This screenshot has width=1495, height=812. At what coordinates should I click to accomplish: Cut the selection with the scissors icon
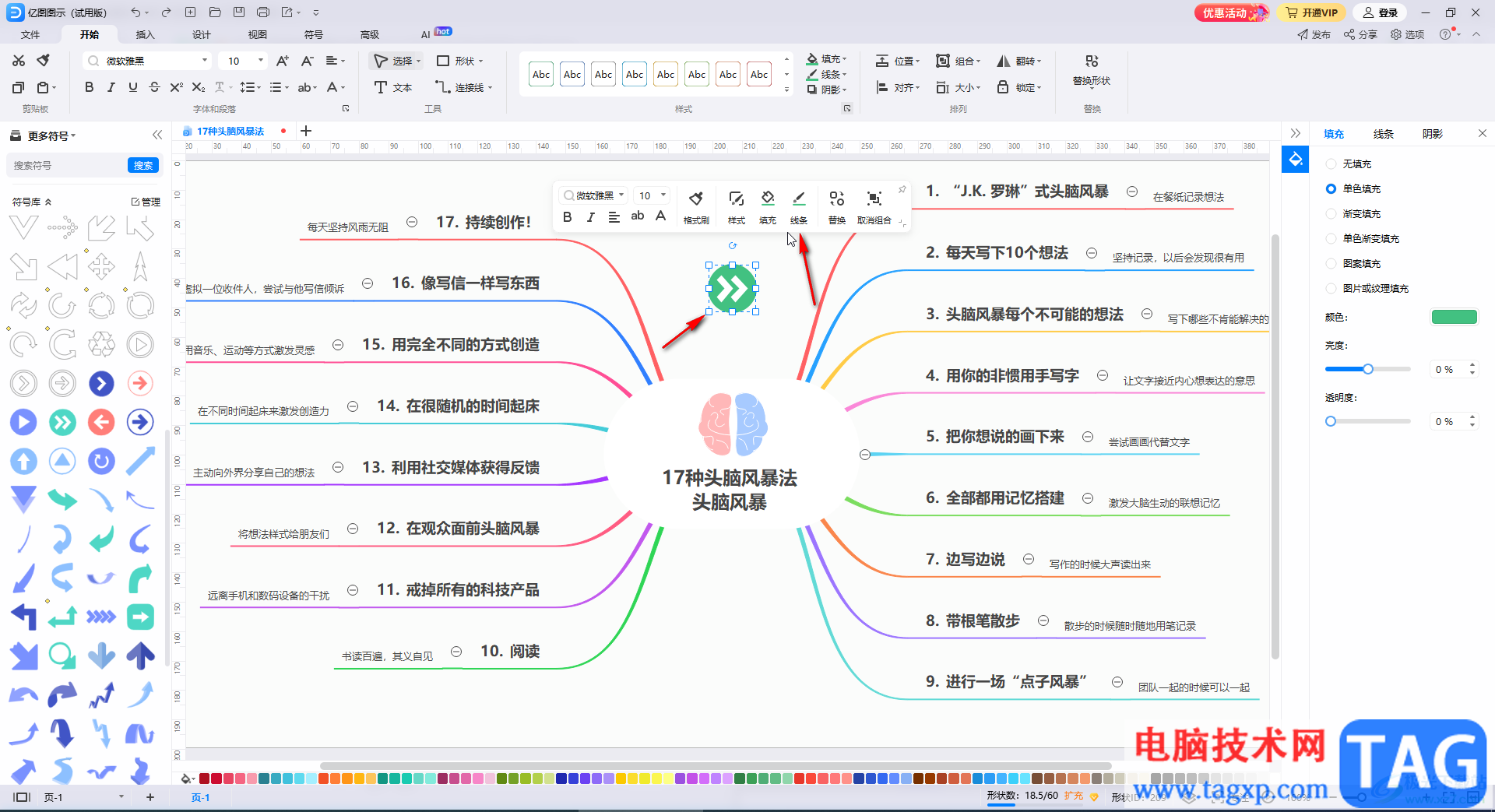19,61
